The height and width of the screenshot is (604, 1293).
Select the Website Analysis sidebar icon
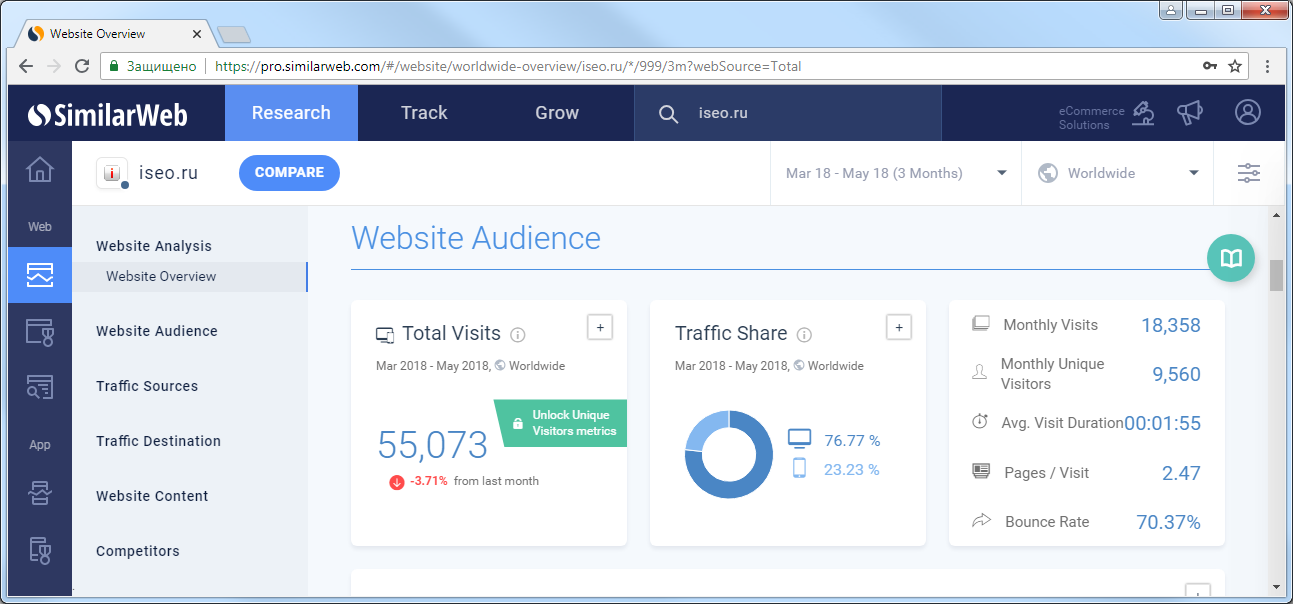39,275
